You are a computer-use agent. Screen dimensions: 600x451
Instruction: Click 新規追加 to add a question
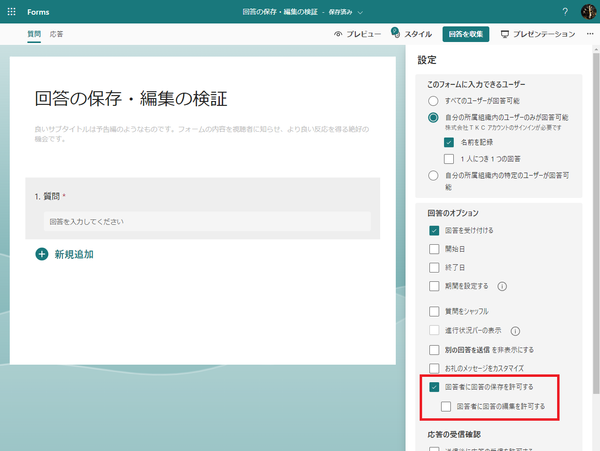click(65, 254)
